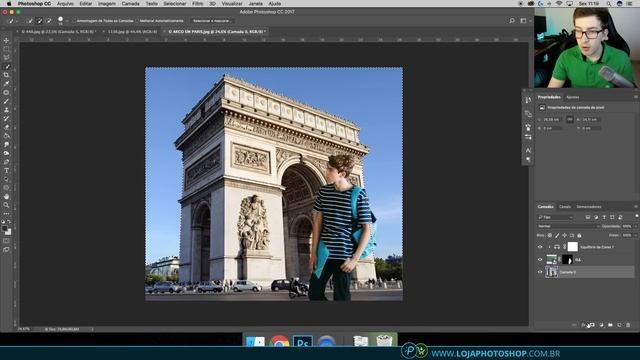
Task: Open Spotlight search in menu bar
Action: [x=608, y=4]
